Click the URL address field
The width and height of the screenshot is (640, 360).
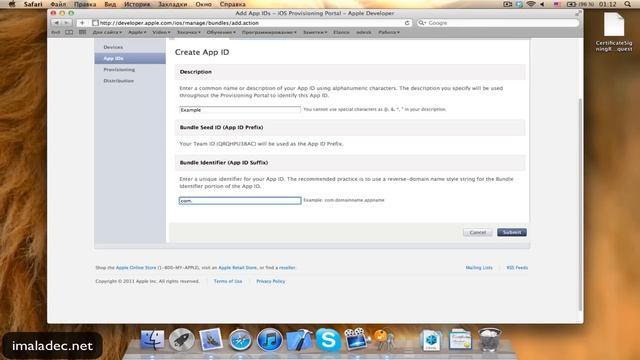pyautogui.click(x=251, y=23)
